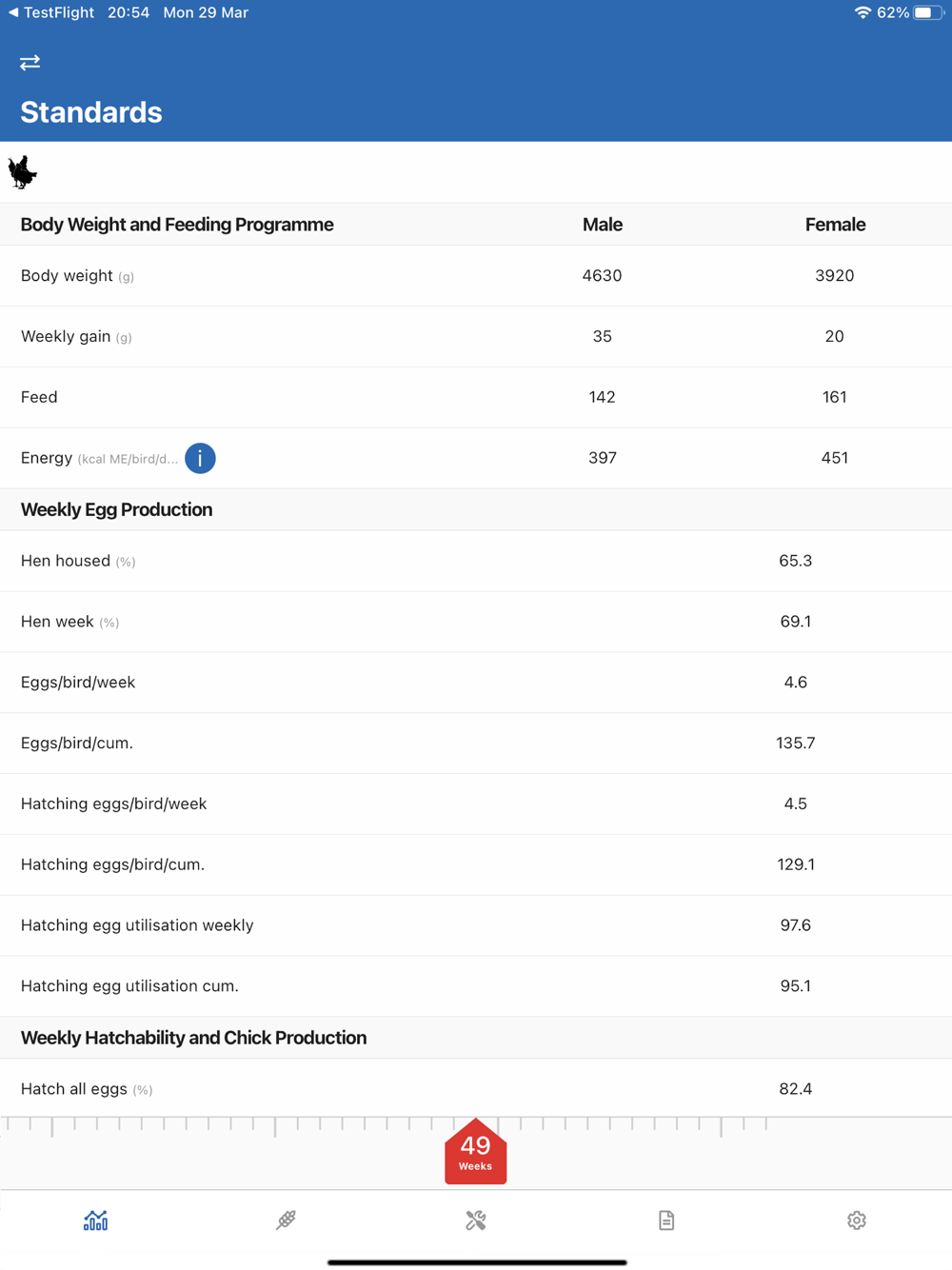Tap the swap arrows icon in header
This screenshot has height=1270, width=952.
30,63
